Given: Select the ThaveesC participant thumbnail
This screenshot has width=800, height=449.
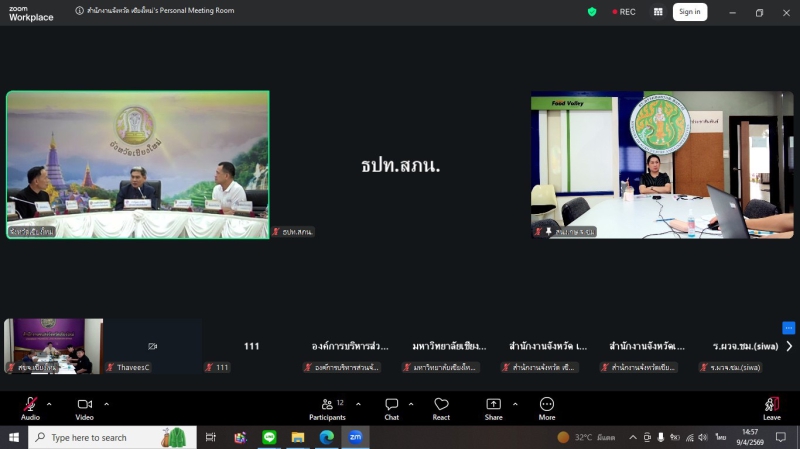Looking at the screenshot, I should 153,346.
